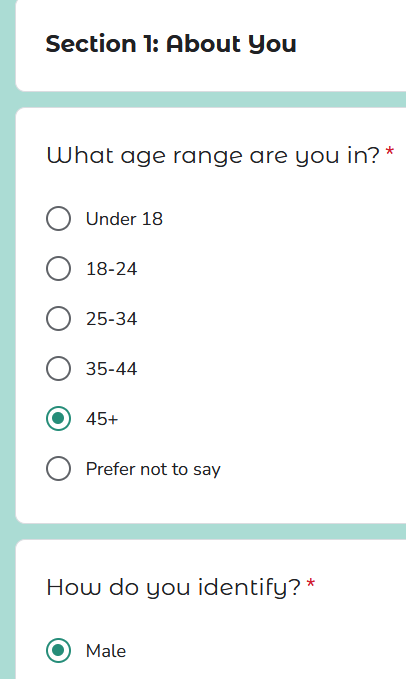
Task: Pick the 25-34 radio button
Action: 58,318
